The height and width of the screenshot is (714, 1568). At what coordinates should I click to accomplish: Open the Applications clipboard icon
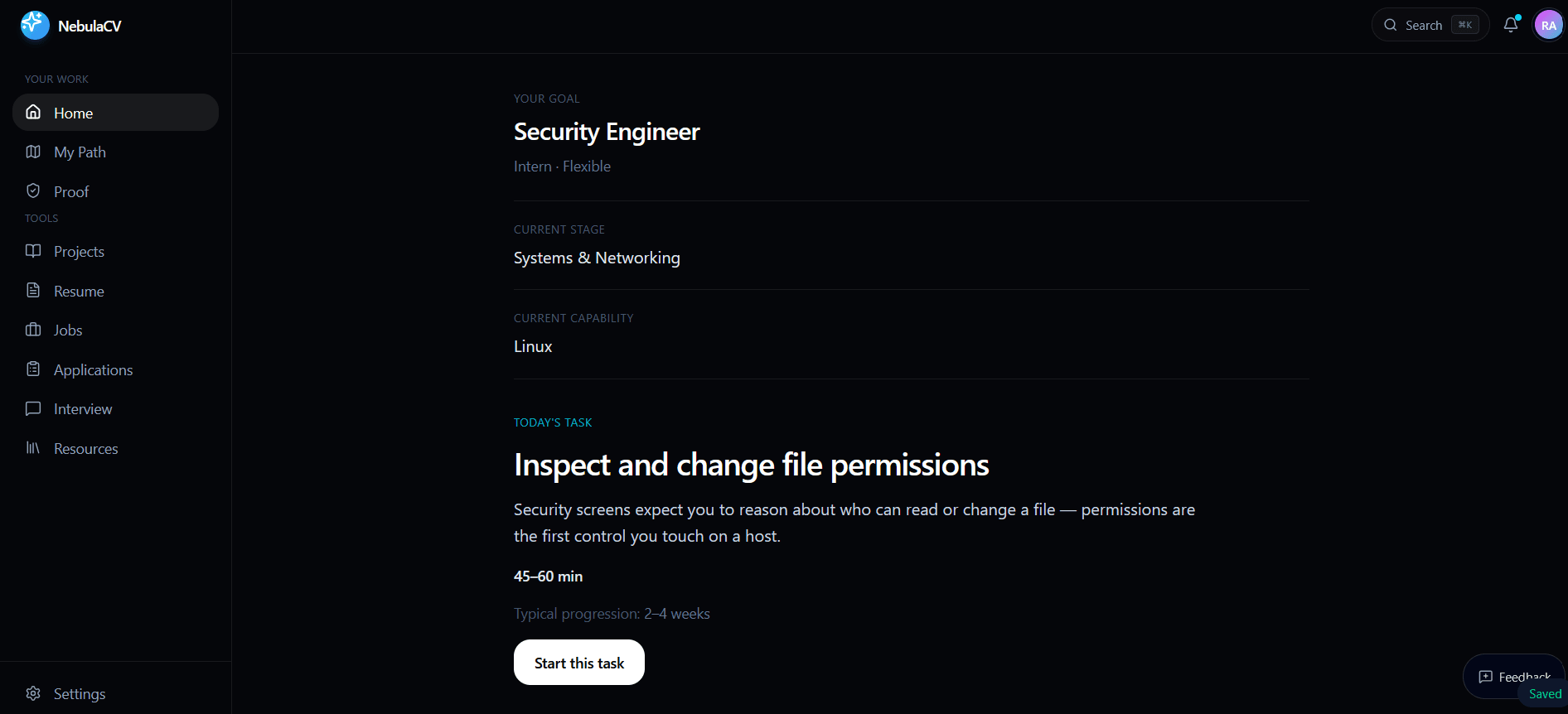point(33,369)
